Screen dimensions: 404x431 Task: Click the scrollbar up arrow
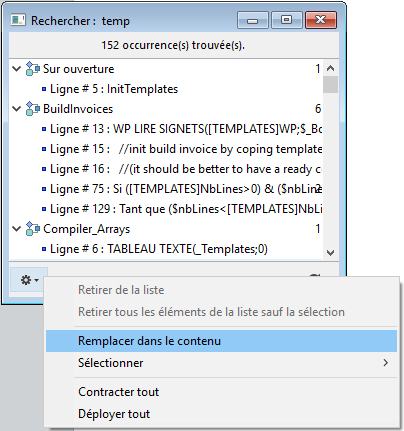(330, 68)
